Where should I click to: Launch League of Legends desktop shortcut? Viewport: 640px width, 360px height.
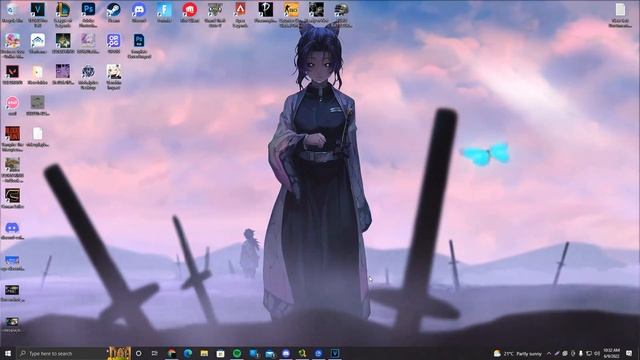click(62, 15)
